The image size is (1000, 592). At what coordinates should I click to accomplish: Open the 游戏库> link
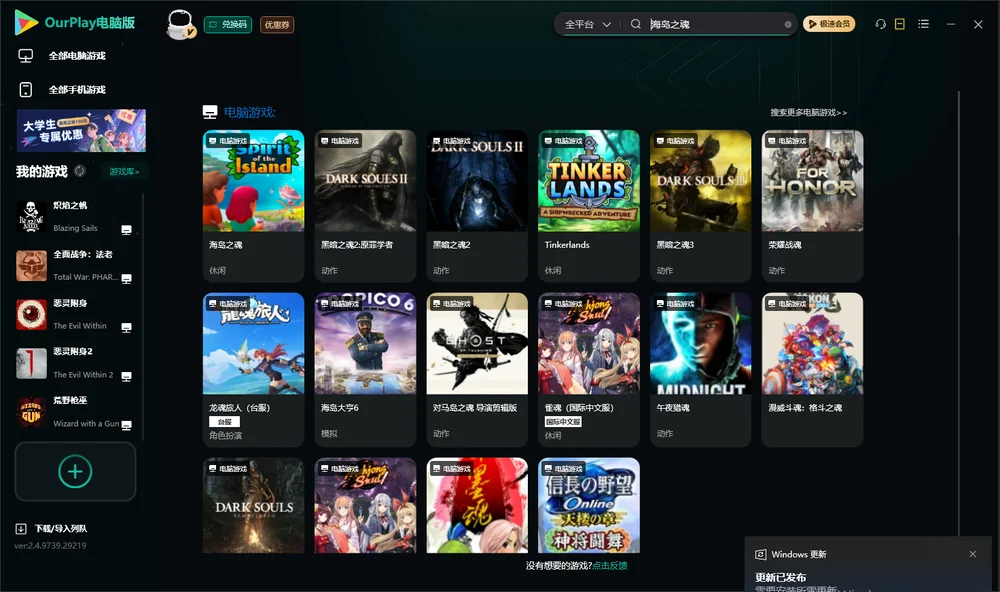tap(124, 172)
